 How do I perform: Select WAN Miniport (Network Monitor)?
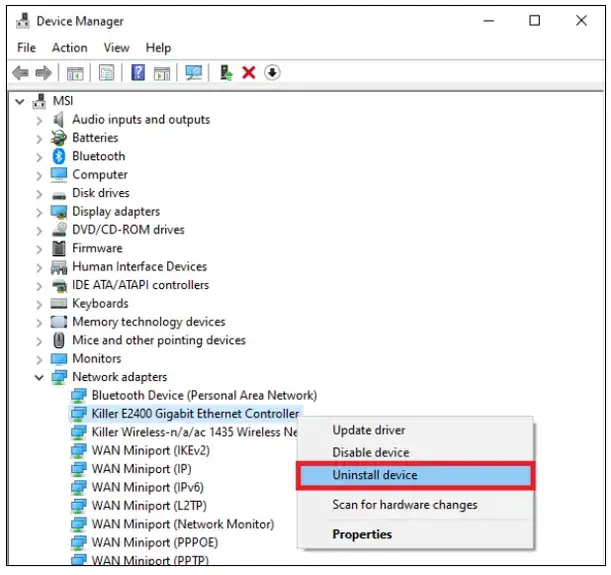pyautogui.click(x=183, y=524)
